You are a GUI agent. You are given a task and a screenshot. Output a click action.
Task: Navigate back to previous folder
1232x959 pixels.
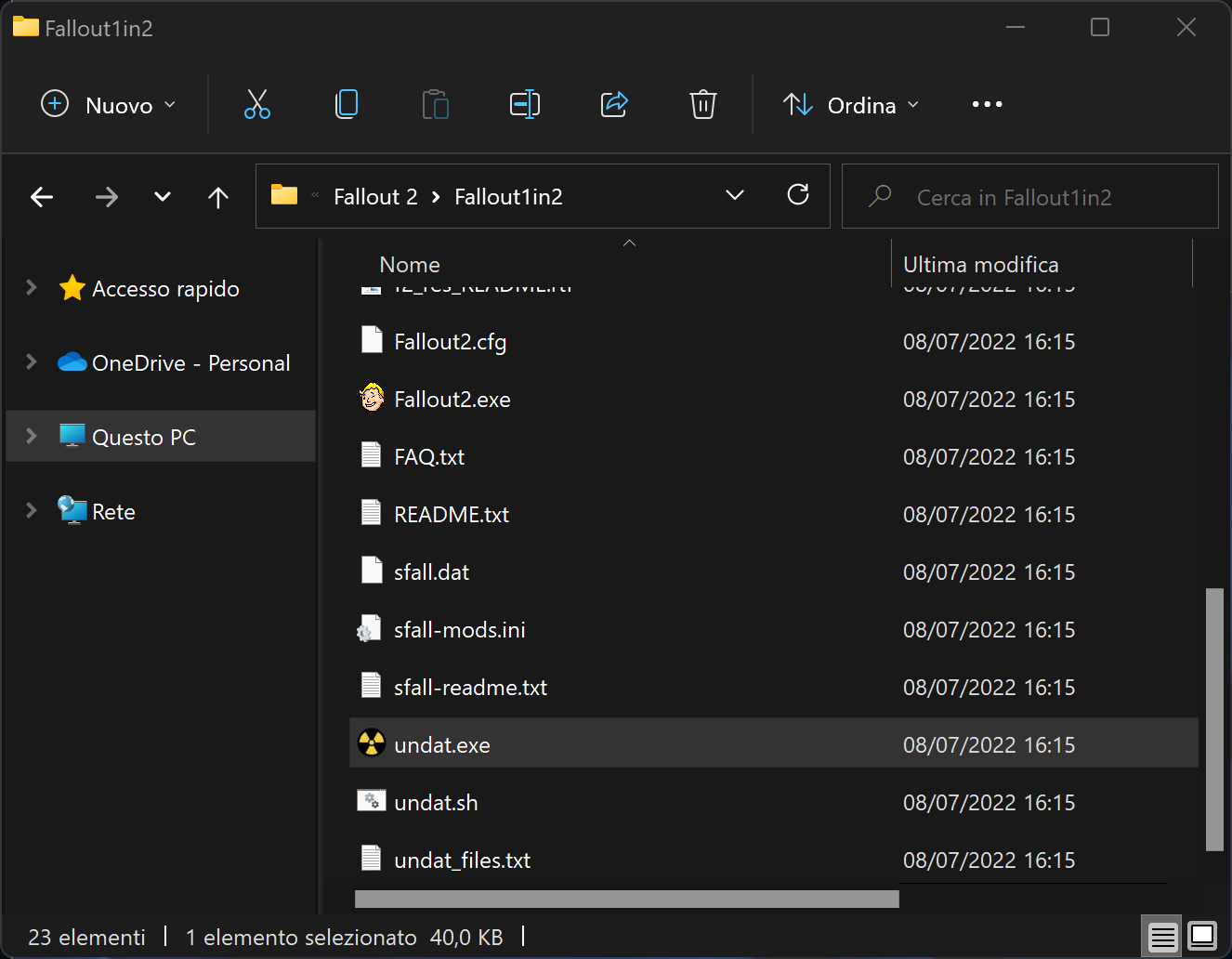click(42, 197)
